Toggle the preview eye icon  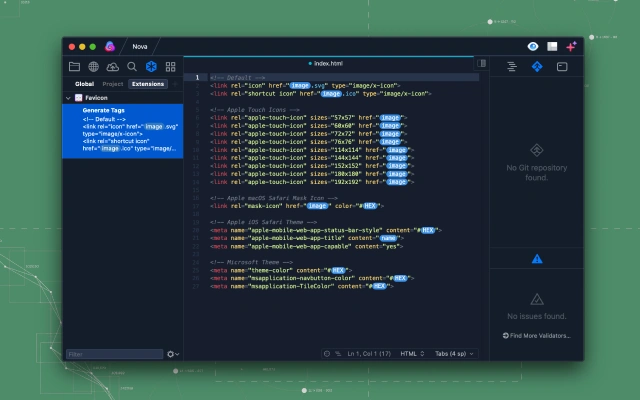533,47
